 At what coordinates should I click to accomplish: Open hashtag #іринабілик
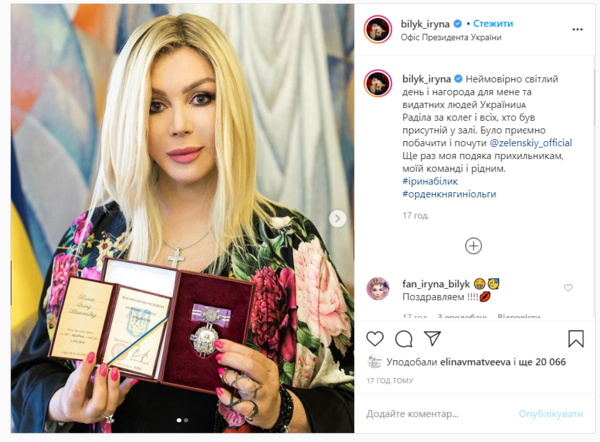[430, 181]
